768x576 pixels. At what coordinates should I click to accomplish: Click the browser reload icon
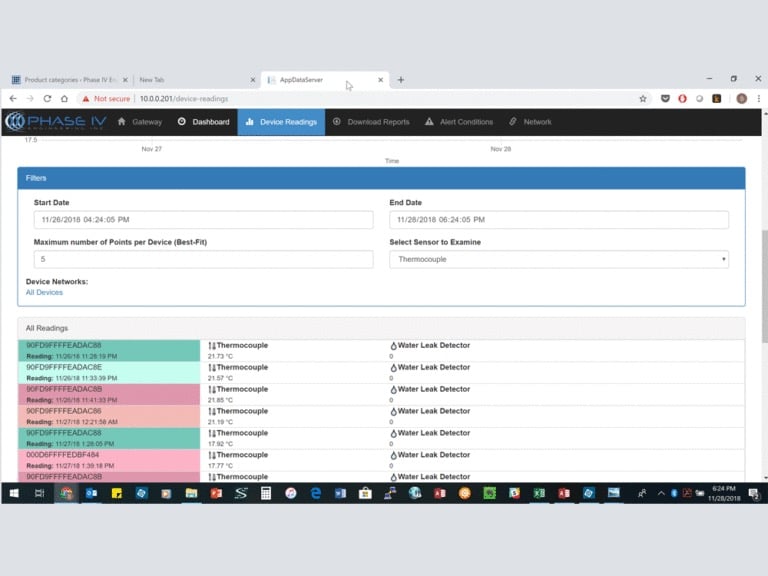(47, 99)
